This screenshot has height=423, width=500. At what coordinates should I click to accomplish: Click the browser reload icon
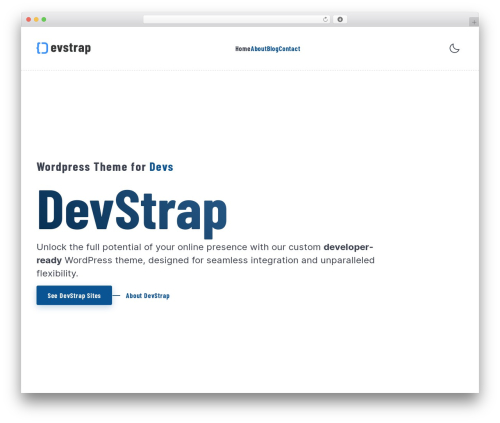pyautogui.click(x=325, y=19)
